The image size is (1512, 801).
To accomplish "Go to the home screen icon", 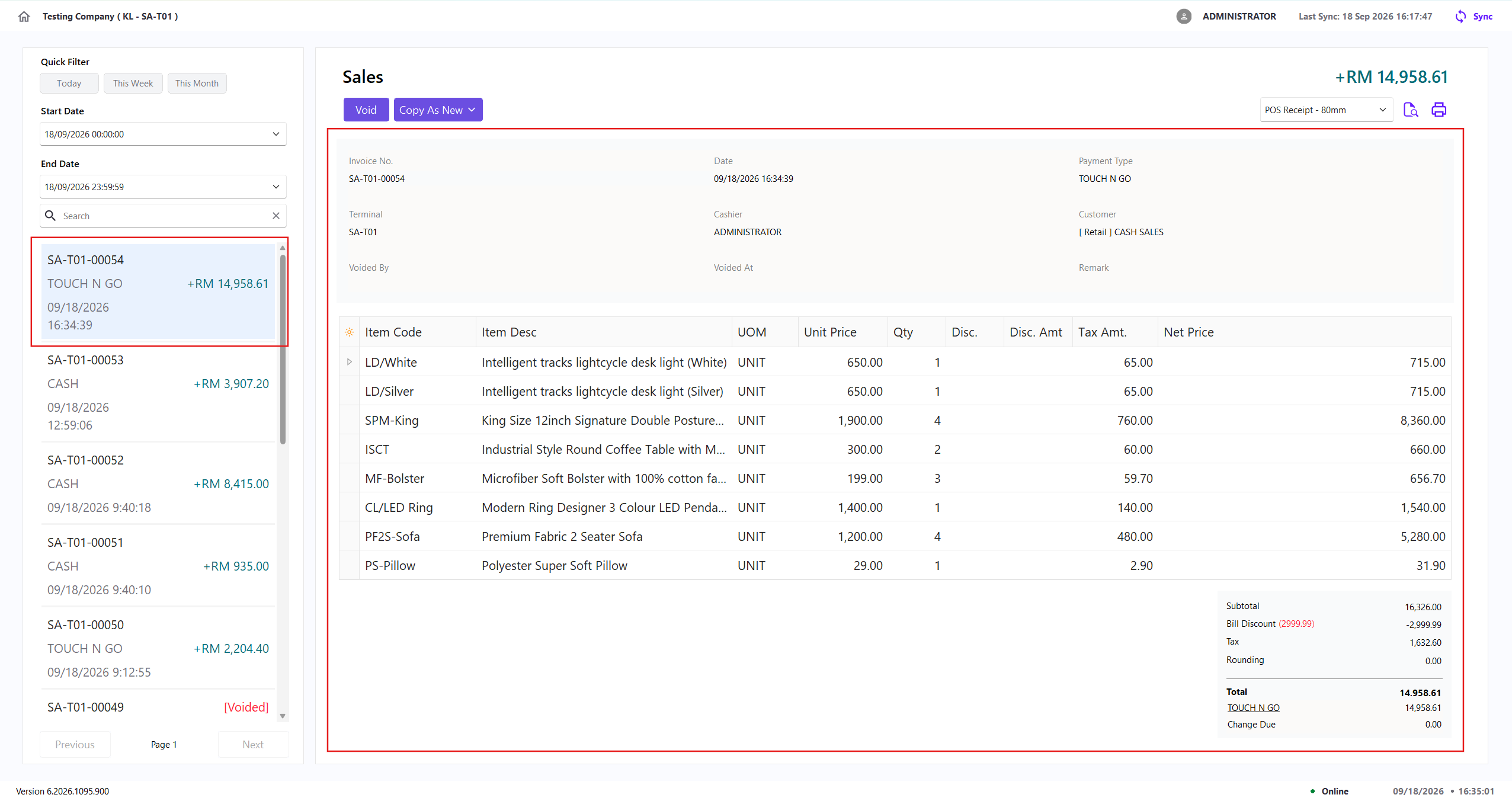I will coord(24,17).
